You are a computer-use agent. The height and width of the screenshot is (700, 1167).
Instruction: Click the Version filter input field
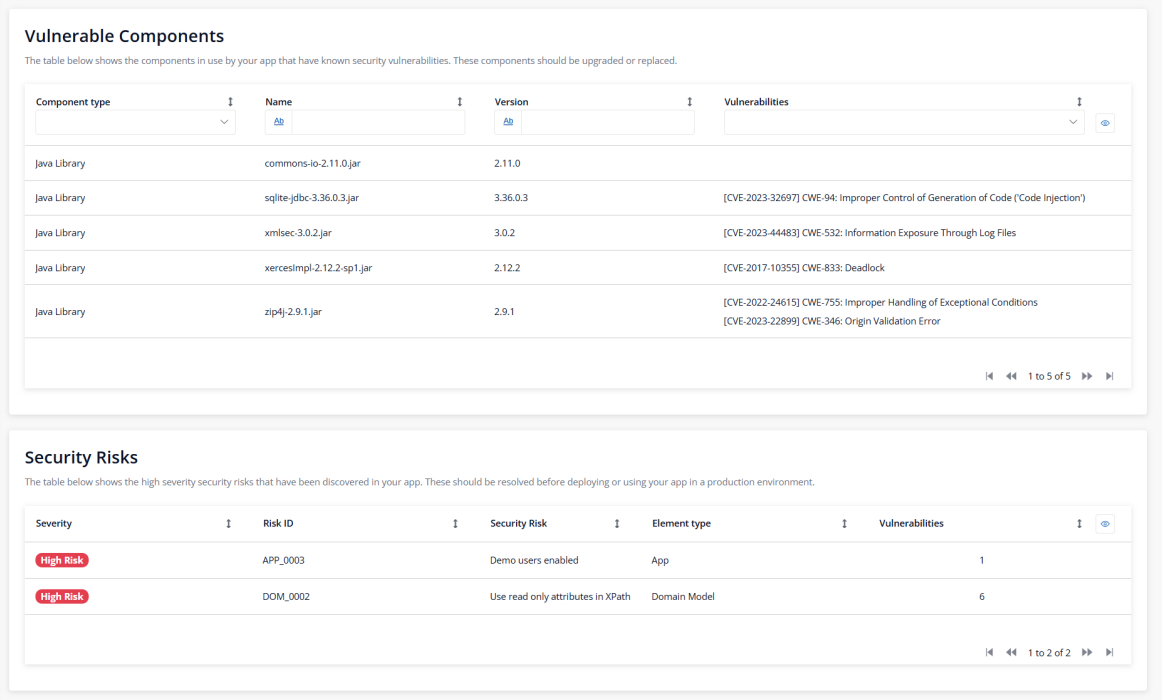[607, 122]
